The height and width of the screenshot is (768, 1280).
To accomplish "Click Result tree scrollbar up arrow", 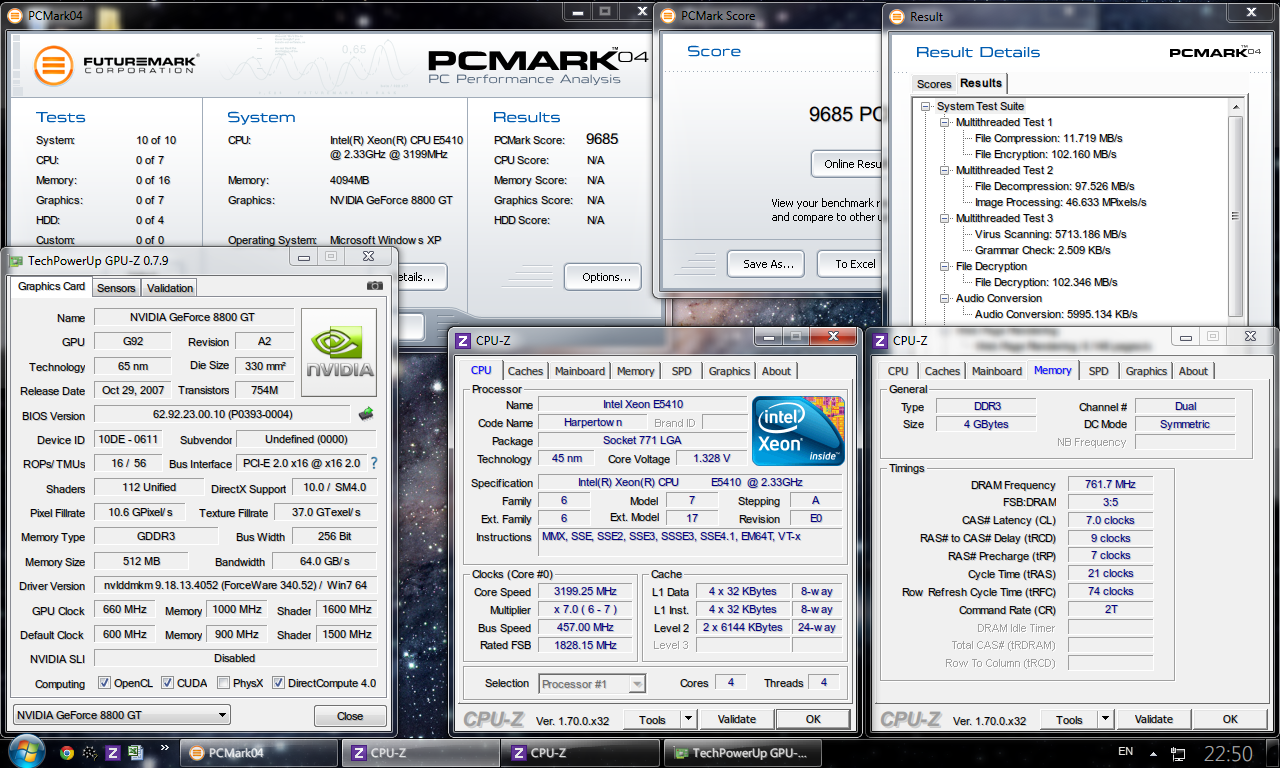I will coord(1236,106).
